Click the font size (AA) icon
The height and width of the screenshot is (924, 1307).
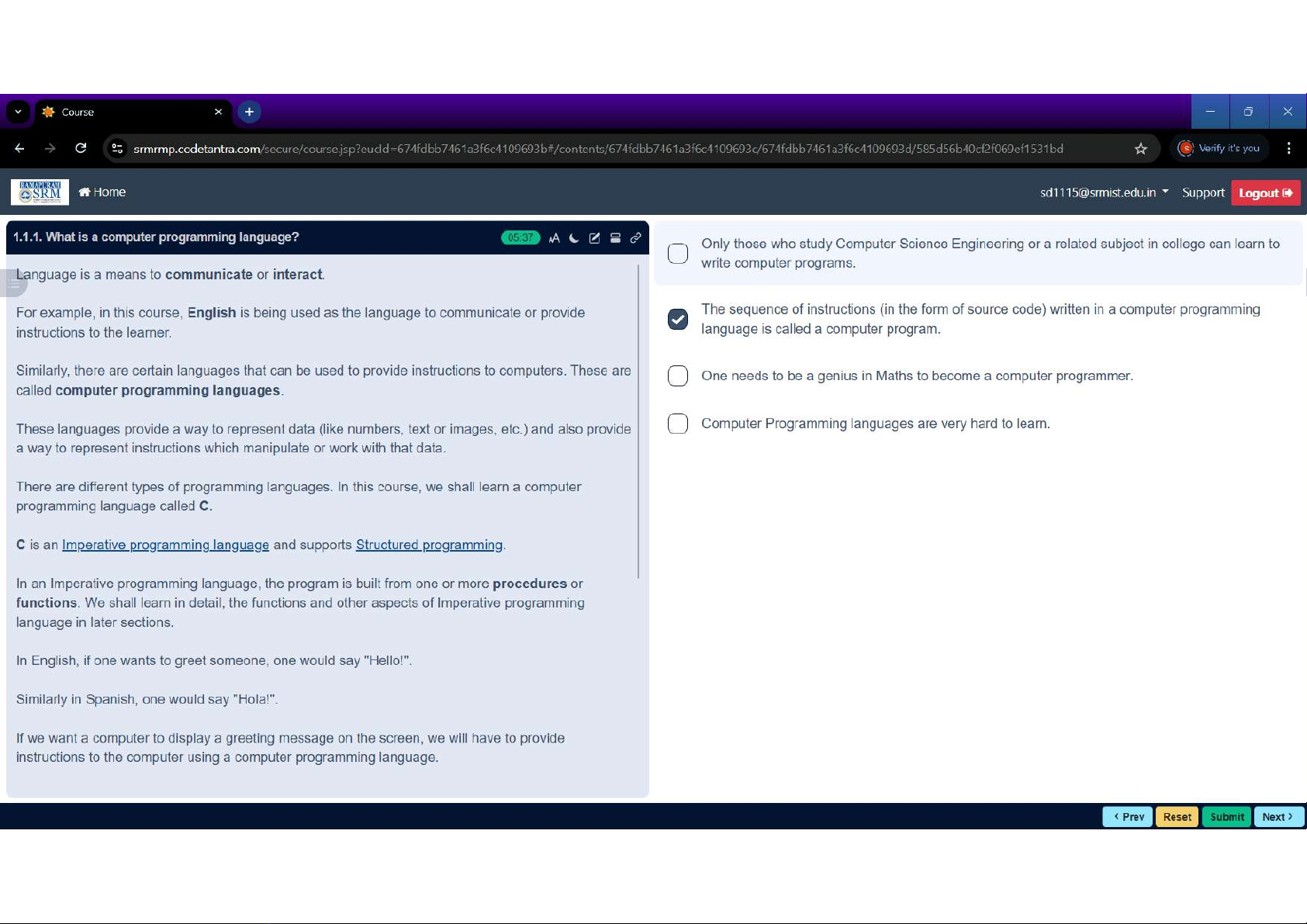pyautogui.click(x=554, y=238)
